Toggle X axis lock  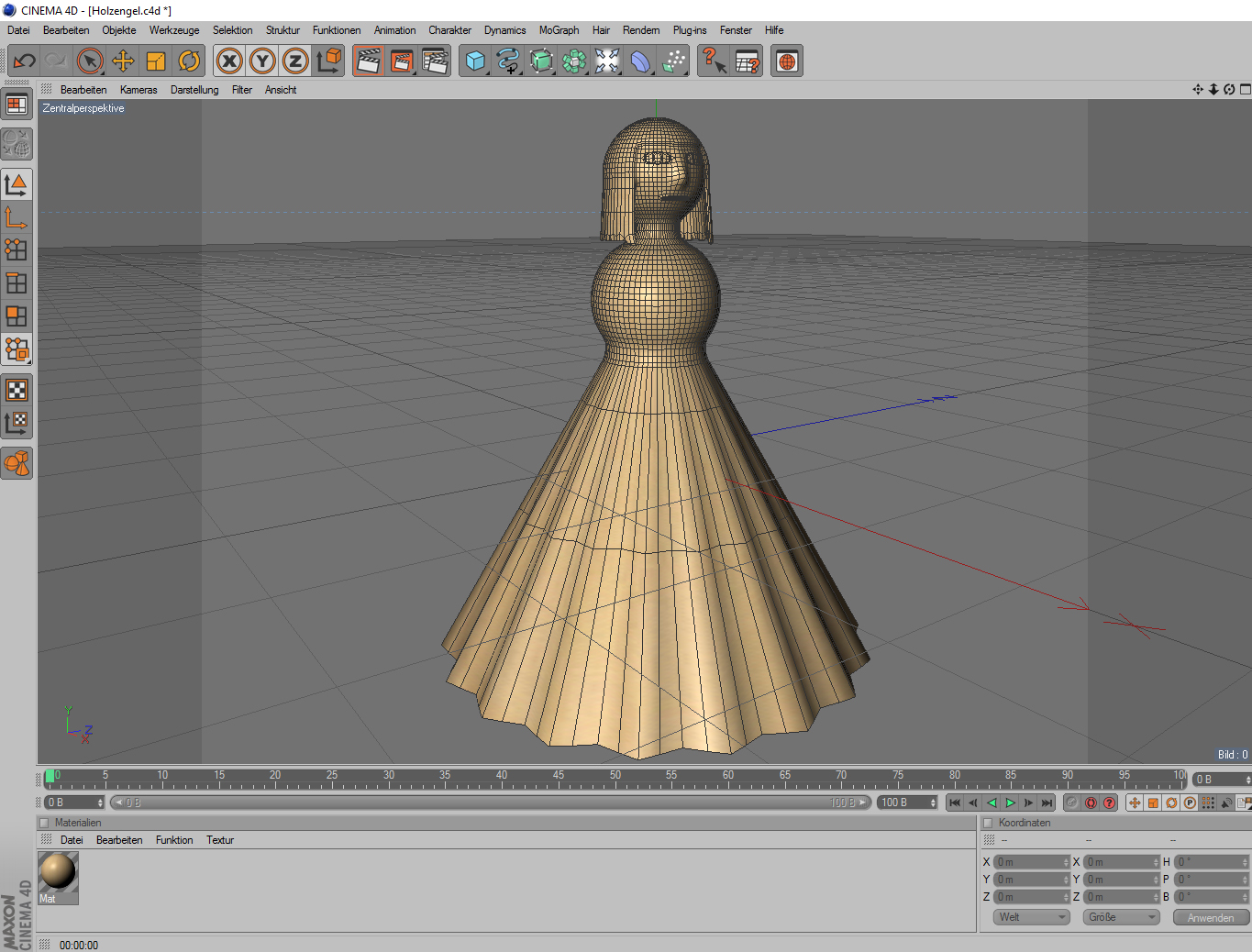(229, 61)
